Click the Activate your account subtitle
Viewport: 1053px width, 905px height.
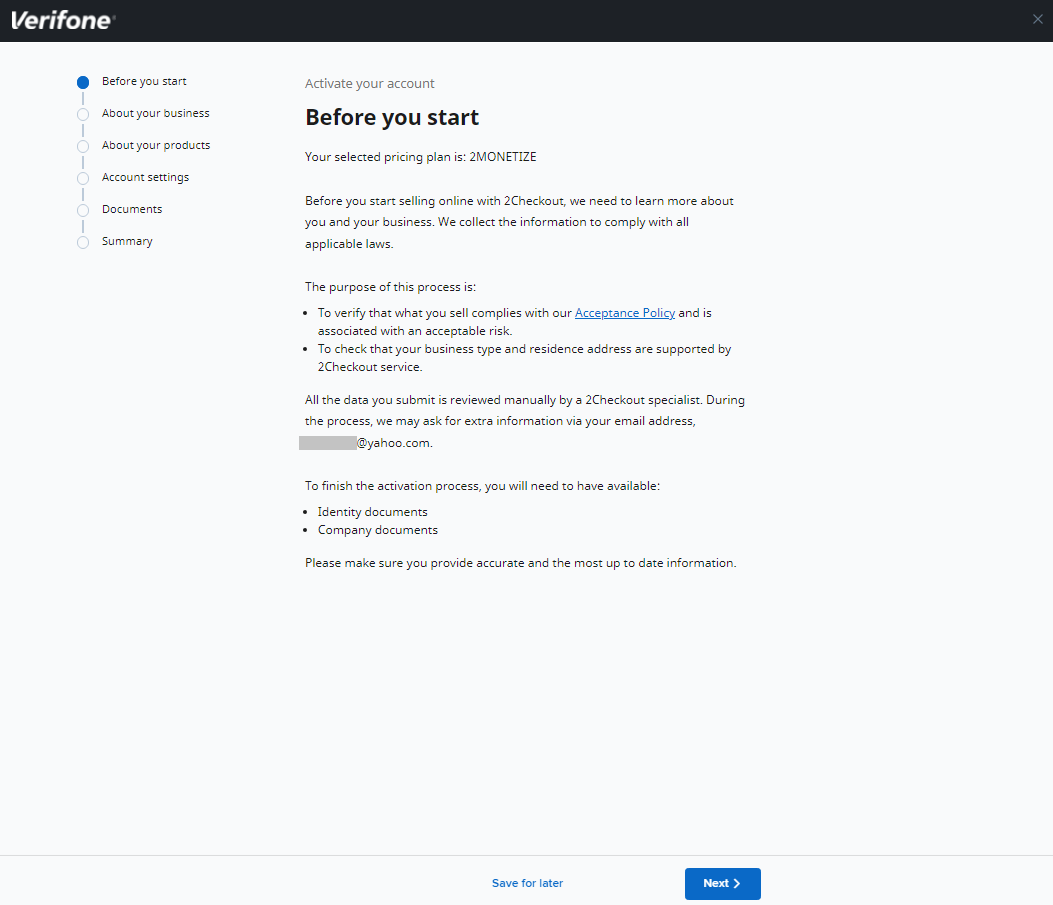pyautogui.click(x=369, y=84)
